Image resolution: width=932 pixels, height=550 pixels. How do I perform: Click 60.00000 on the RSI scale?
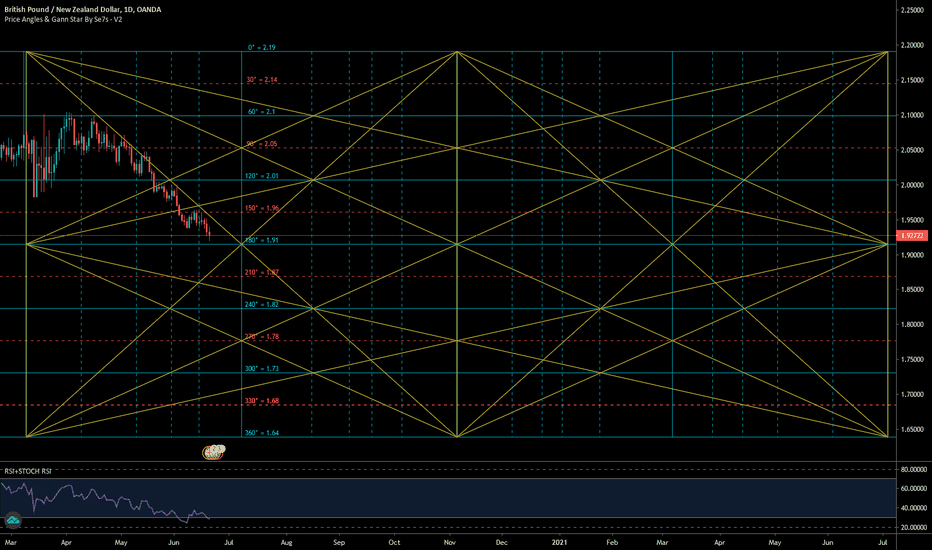point(914,489)
